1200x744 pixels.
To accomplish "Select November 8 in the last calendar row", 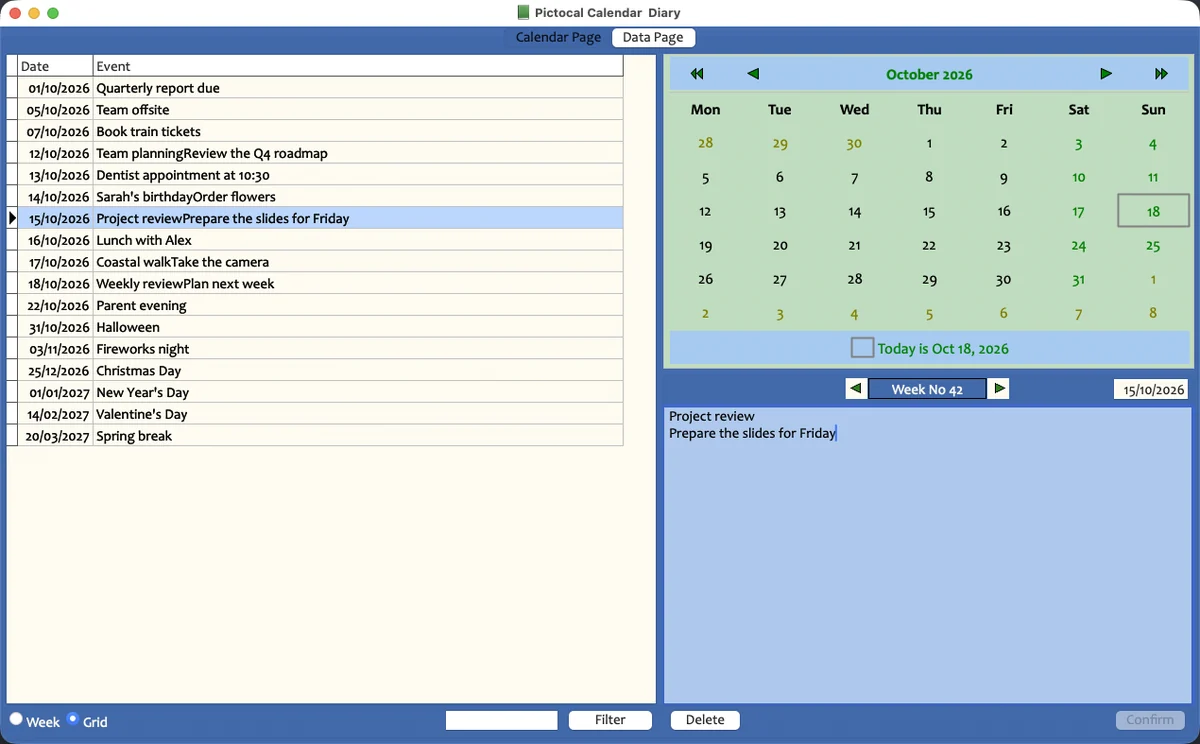I will tap(1153, 313).
